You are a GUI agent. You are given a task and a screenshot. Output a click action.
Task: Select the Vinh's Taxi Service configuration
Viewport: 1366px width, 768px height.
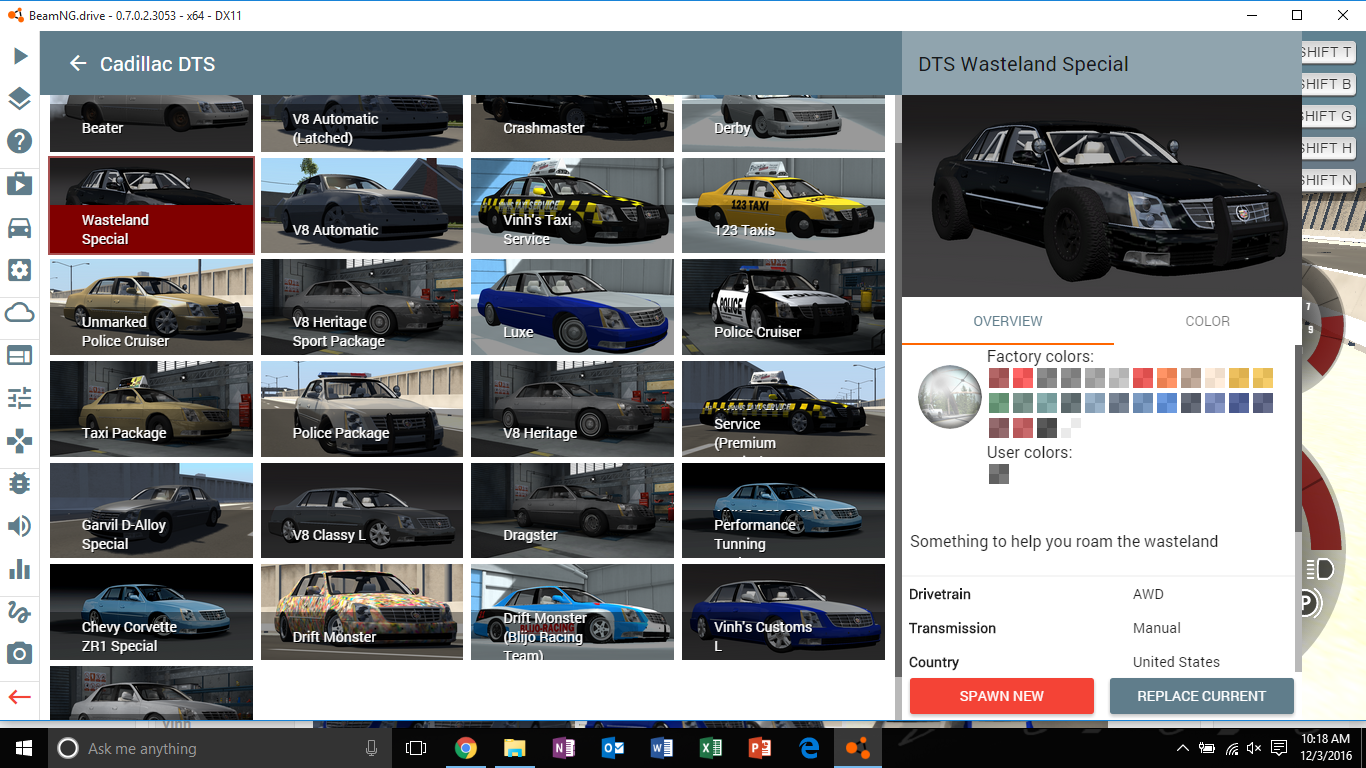pyautogui.click(x=573, y=205)
